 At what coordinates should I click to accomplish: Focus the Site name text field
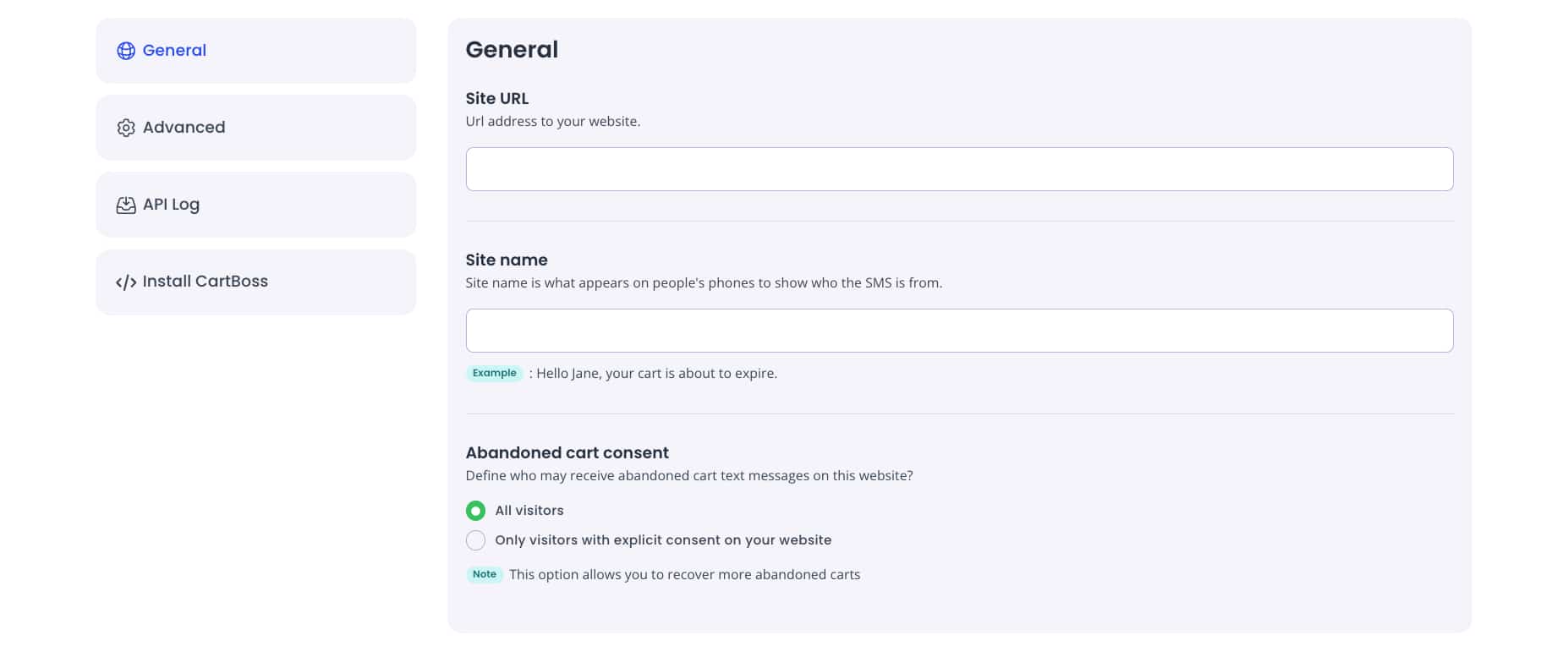[x=959, y=331]
